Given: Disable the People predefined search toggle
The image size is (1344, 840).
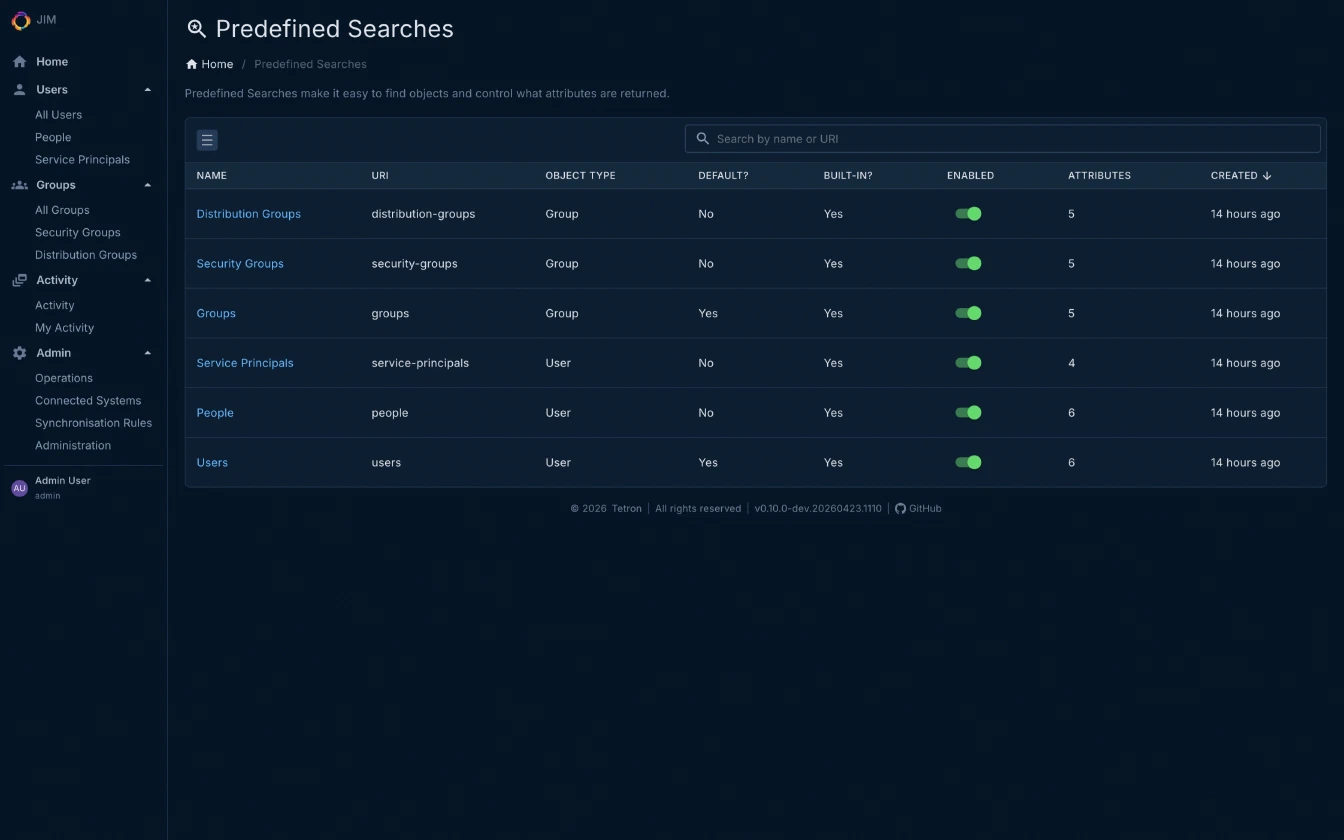Looking at the screenshot, I should (x=968, y=412).
